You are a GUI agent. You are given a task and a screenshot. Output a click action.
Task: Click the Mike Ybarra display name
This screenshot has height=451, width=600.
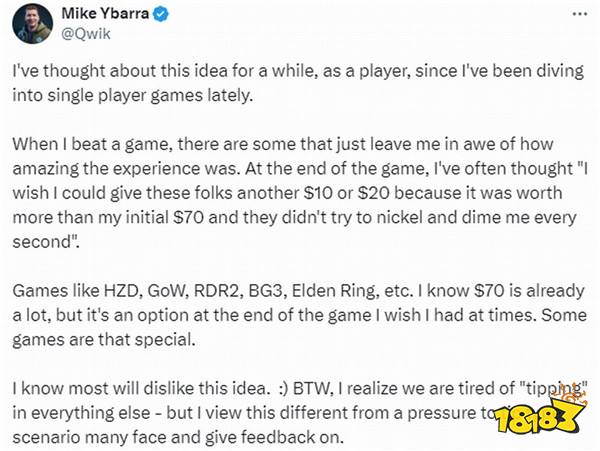[105, 14]
